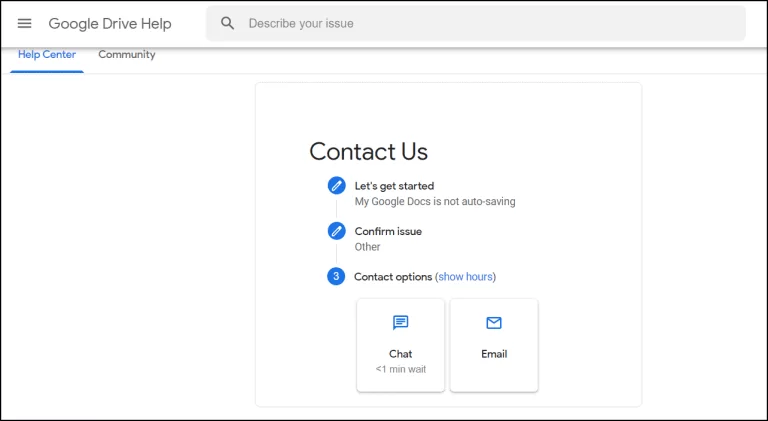Select the 'Other' issue summary text

pos(367,247)
